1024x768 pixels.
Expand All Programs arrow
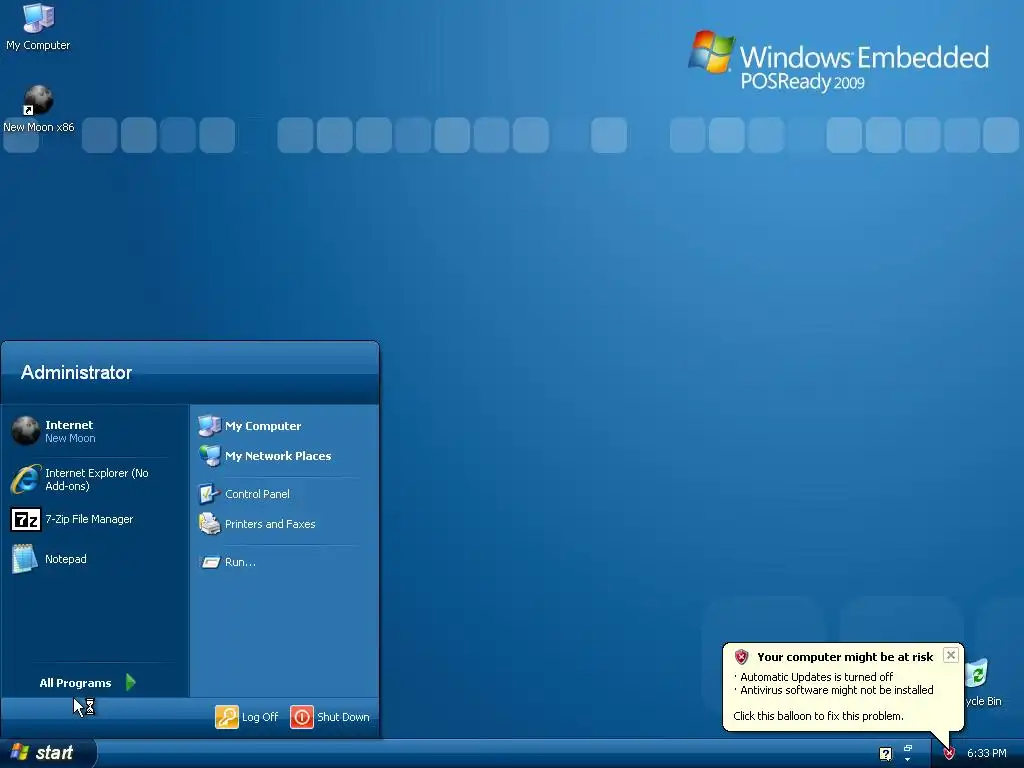(x=131, y=682)
